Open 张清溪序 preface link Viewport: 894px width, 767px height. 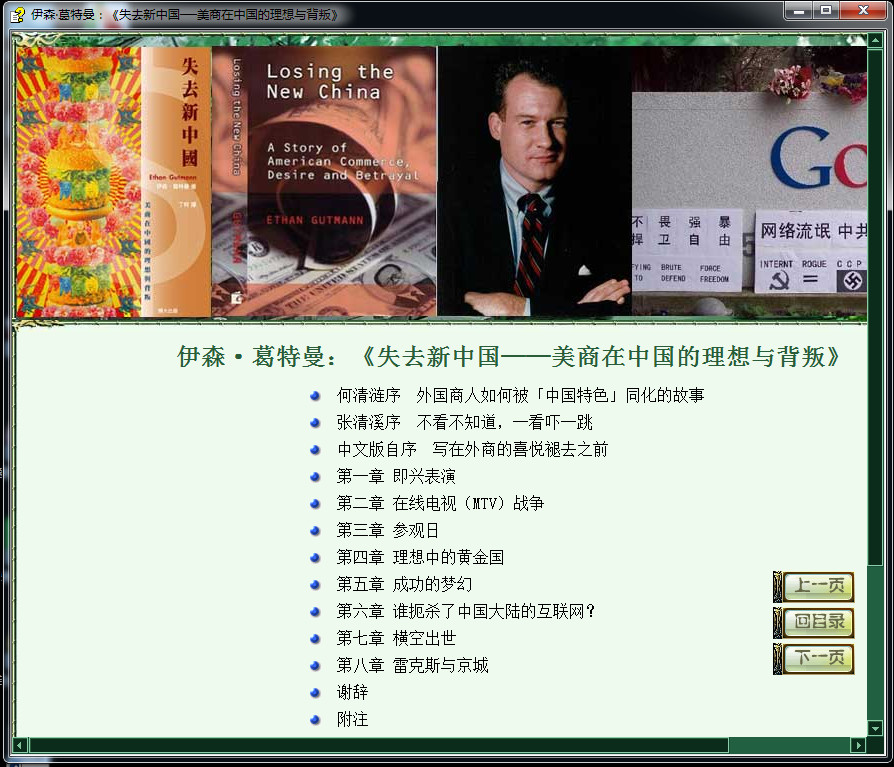465,422
